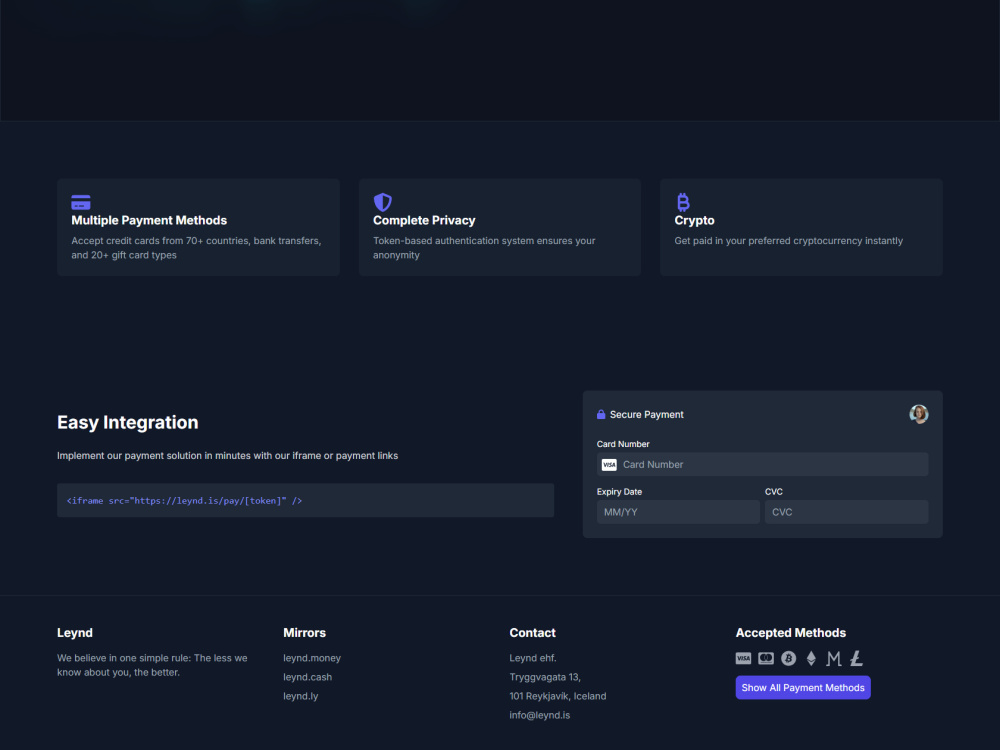Viewport: 1000px width, 750px height.
Task: Focus the MM/YY expiry date field
Action: (x=678, y=512)
